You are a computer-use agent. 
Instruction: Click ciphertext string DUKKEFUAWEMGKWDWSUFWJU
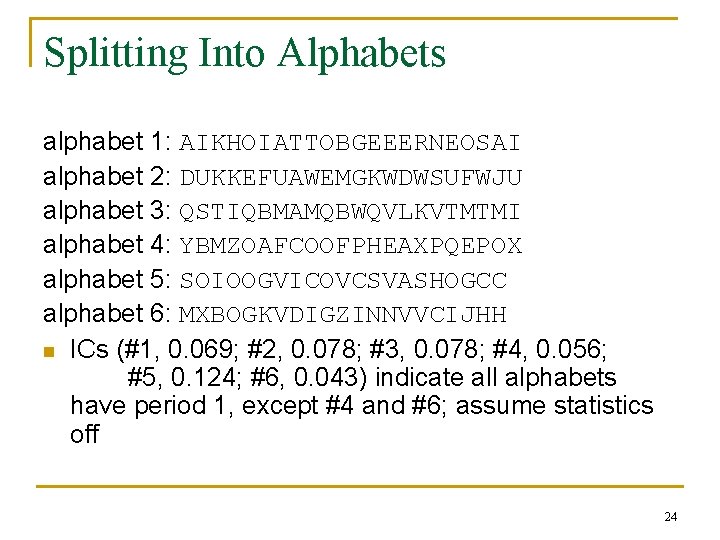click(x=351, y=178)
